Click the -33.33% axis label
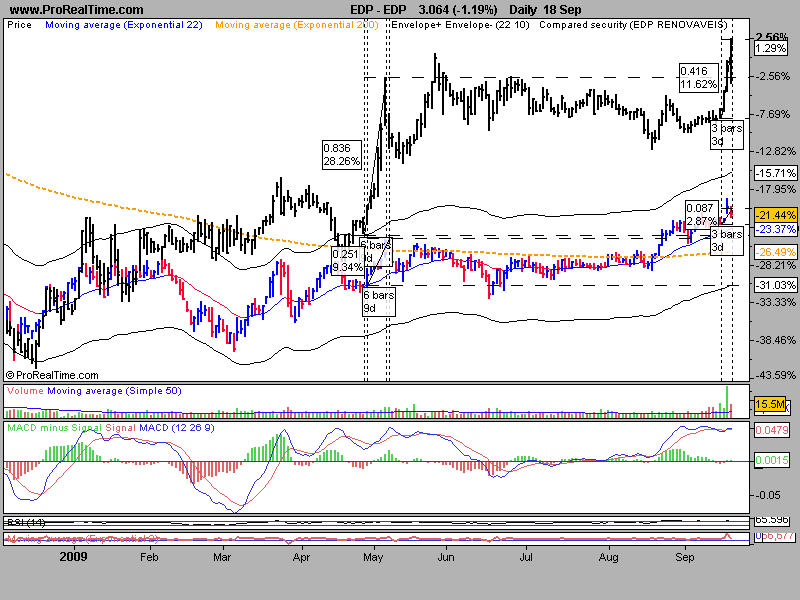 point(774,302)
